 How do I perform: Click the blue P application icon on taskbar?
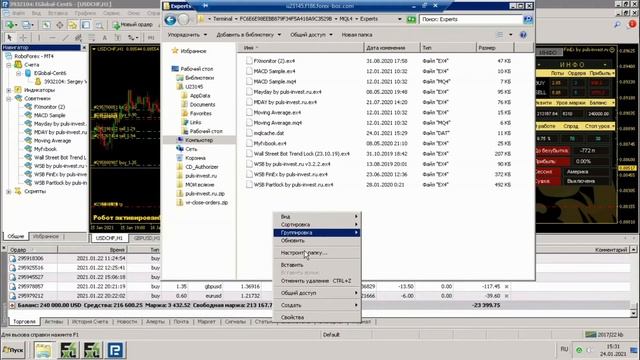click(116, 350)
